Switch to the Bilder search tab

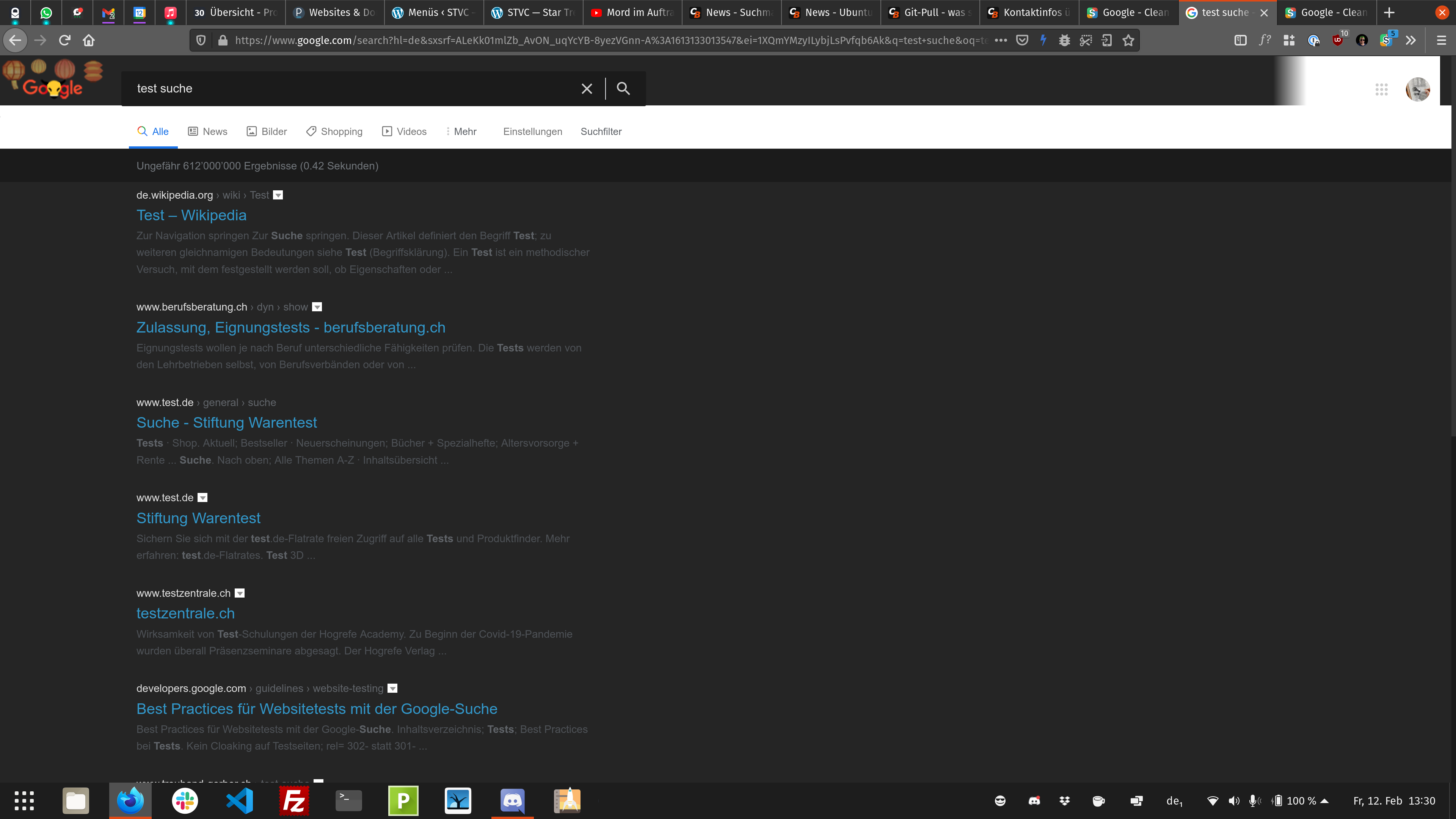click(267, 131)
